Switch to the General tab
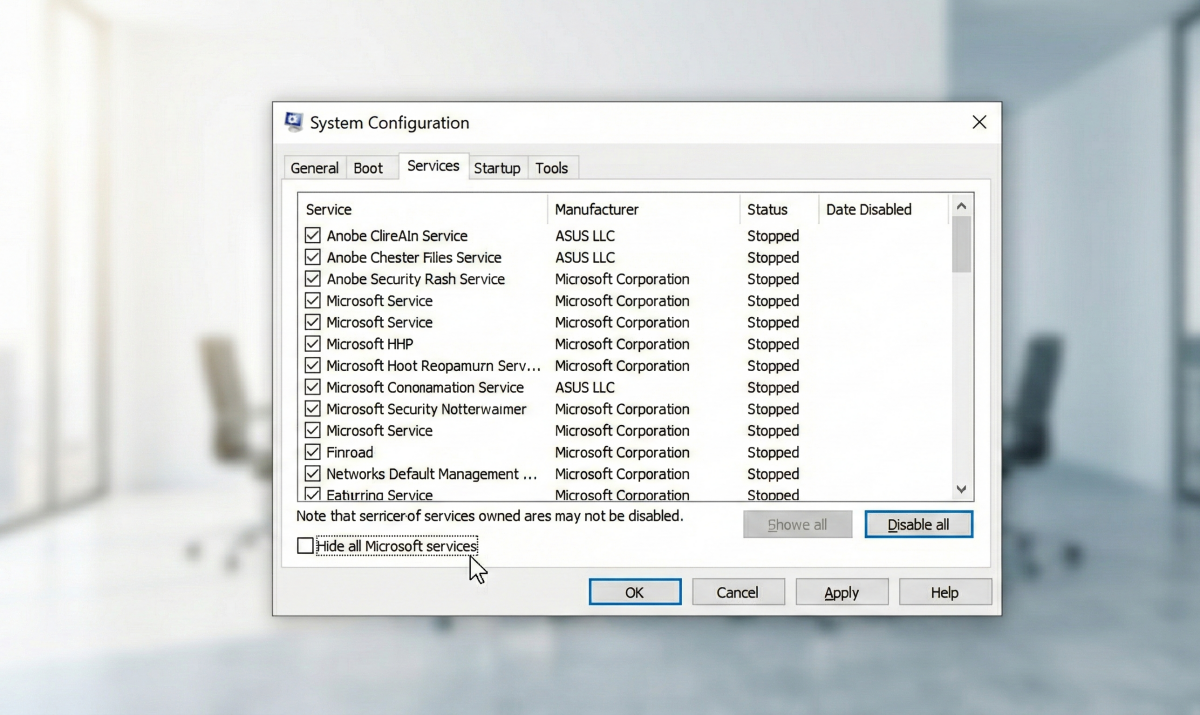The width and height of the screenshot is (1200, 715). pyautogui.click(x=314, y=168)
